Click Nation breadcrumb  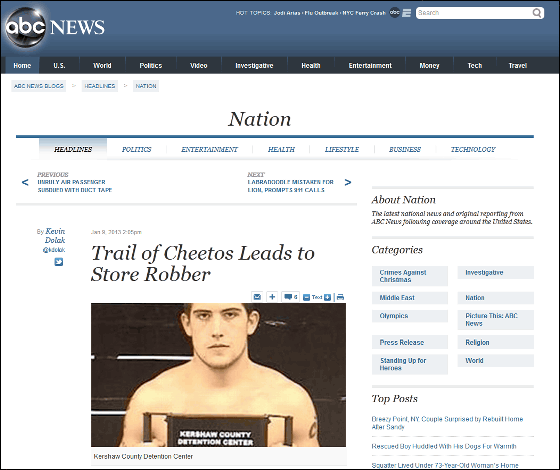146,86
